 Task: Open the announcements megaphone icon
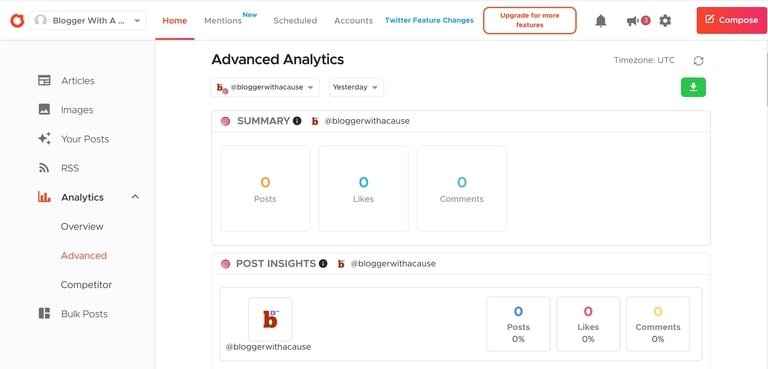pos(632,21)
